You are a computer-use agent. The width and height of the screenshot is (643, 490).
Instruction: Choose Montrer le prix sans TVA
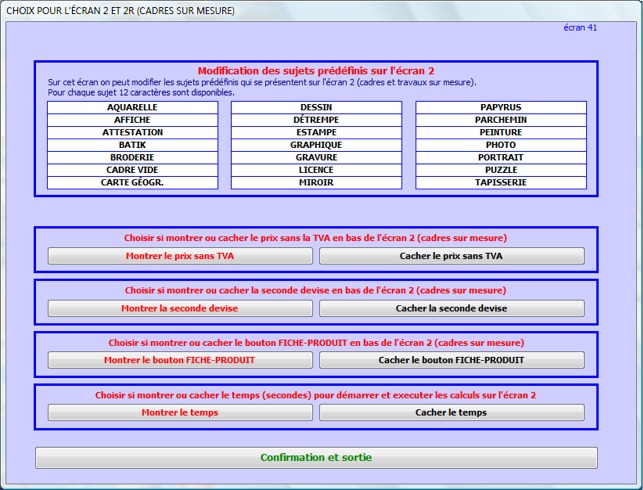pyautogui.click(x=180, y=256)
